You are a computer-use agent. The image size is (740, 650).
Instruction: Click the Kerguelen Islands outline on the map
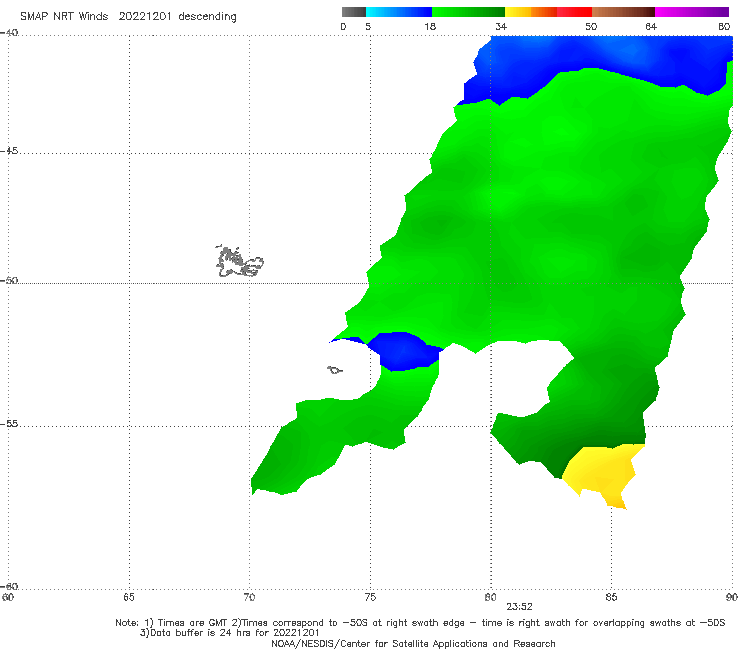[x=240, y=261]
